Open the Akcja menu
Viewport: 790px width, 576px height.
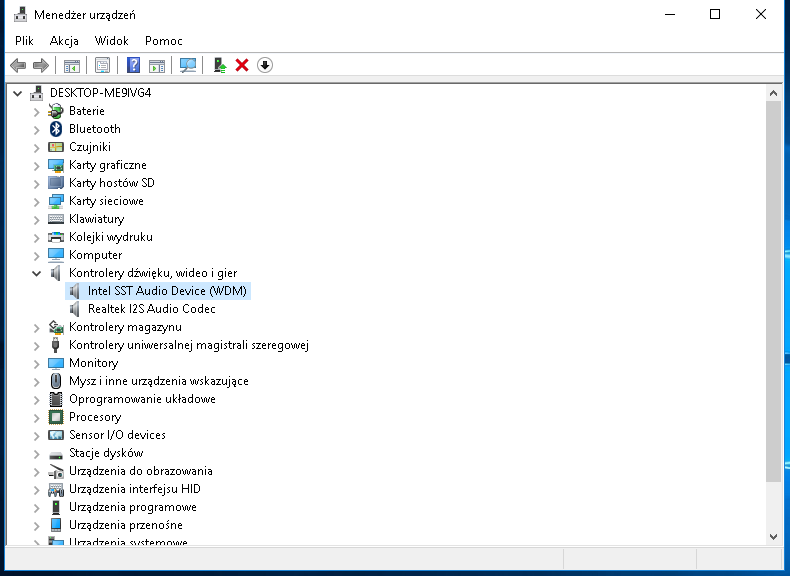(x=64, y=41)
